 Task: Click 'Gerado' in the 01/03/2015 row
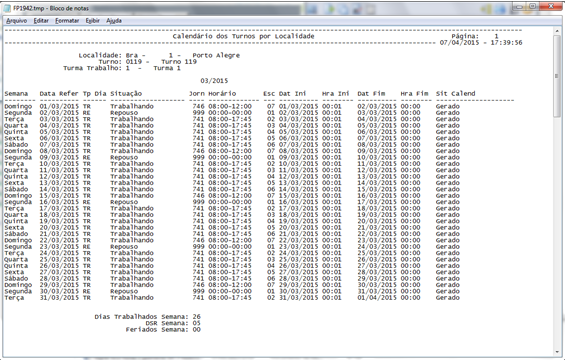[448, 106]
